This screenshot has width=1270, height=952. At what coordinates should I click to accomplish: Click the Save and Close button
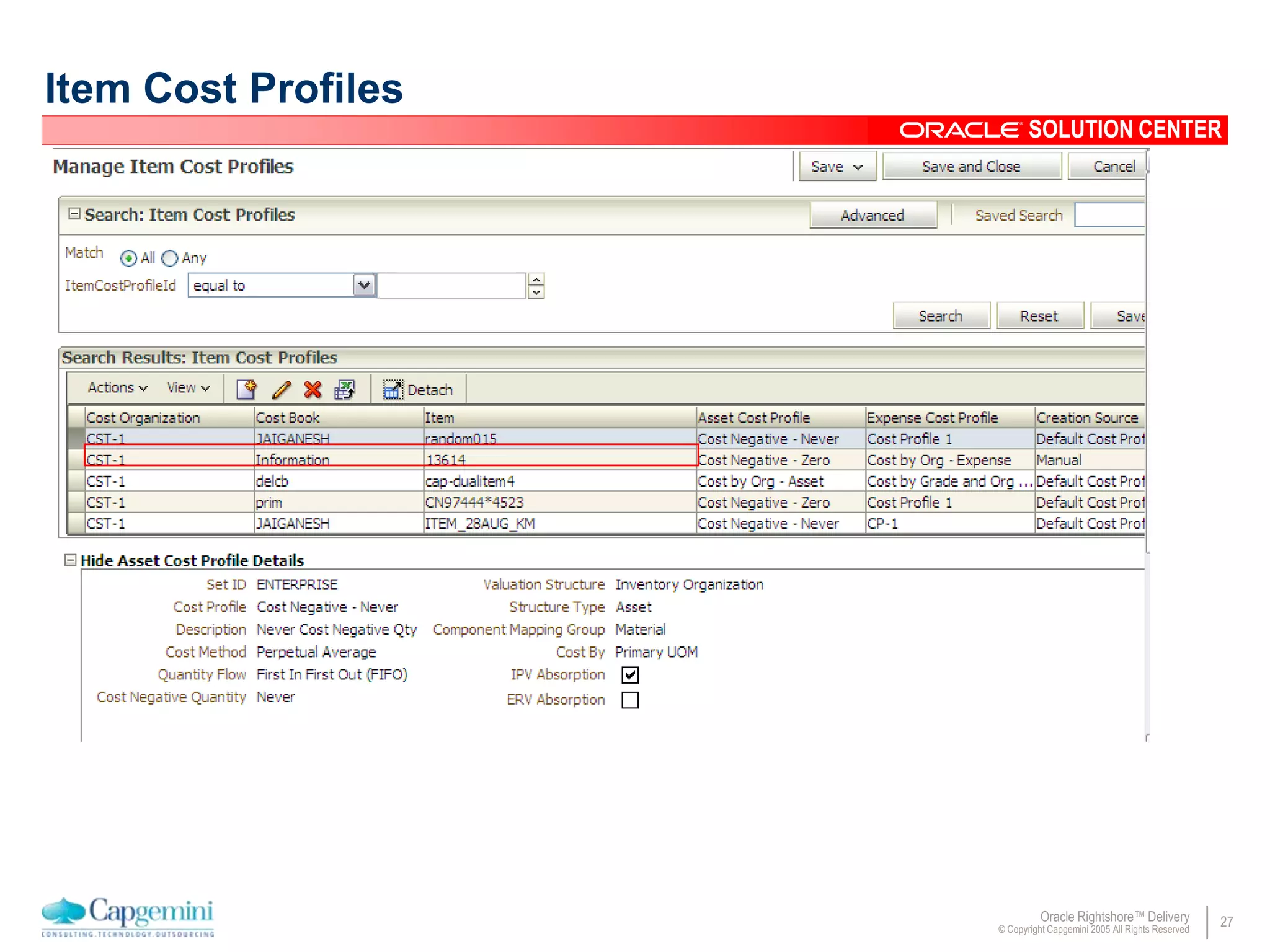coord(972,167)
